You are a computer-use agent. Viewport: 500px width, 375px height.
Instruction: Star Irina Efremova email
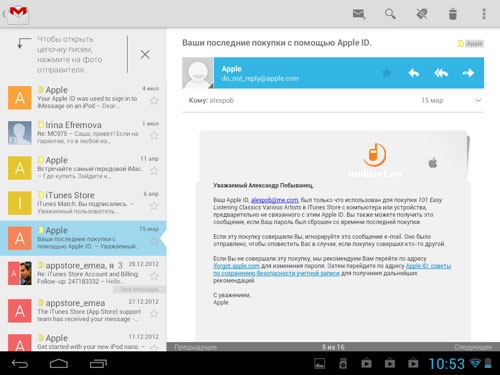click(x=154, y=136)
